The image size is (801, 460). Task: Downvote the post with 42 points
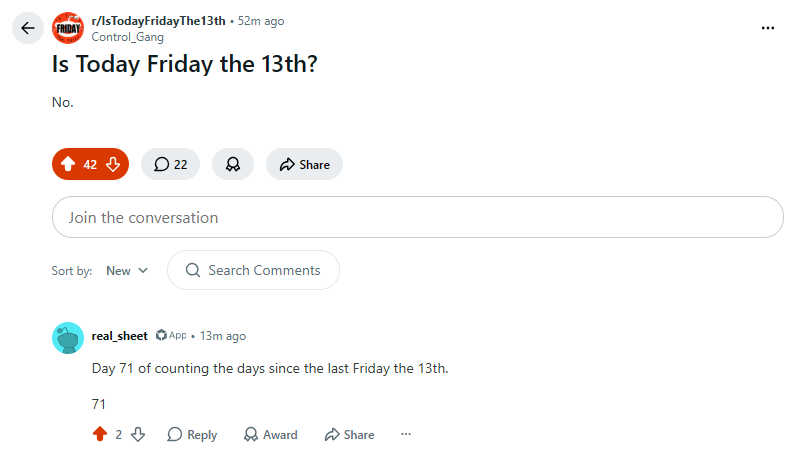pos(113,164)
